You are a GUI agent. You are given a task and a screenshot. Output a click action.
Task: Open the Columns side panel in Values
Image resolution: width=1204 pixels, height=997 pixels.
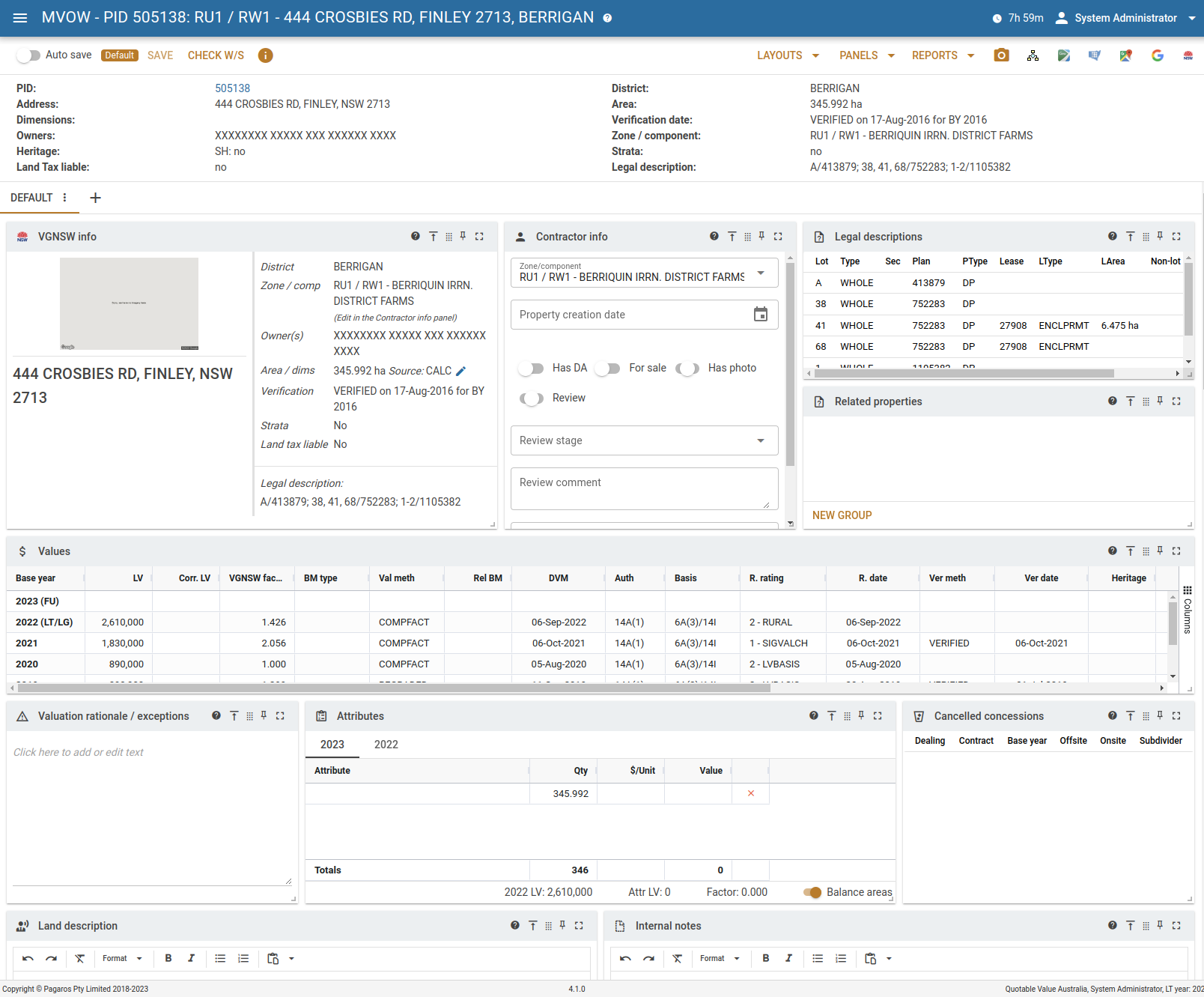(1187, 610)
